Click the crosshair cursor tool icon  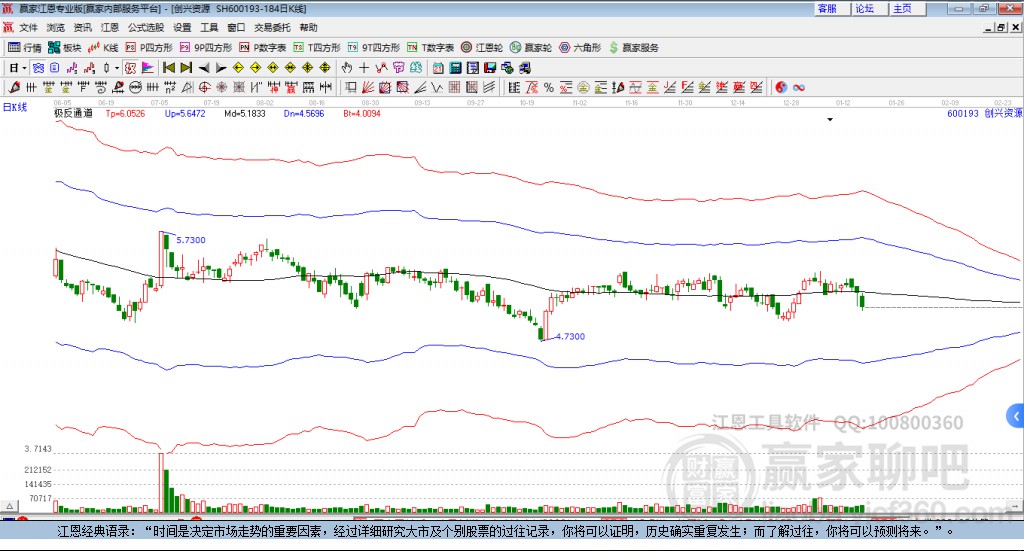365,67
